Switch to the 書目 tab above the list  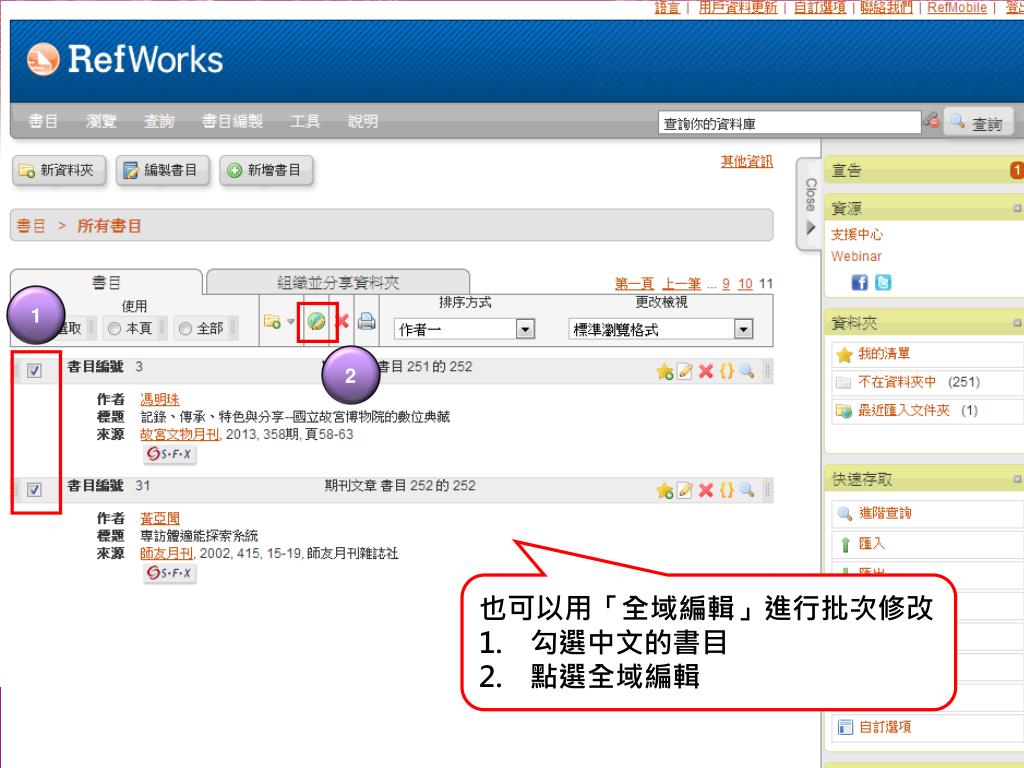[x=106, y=282]
